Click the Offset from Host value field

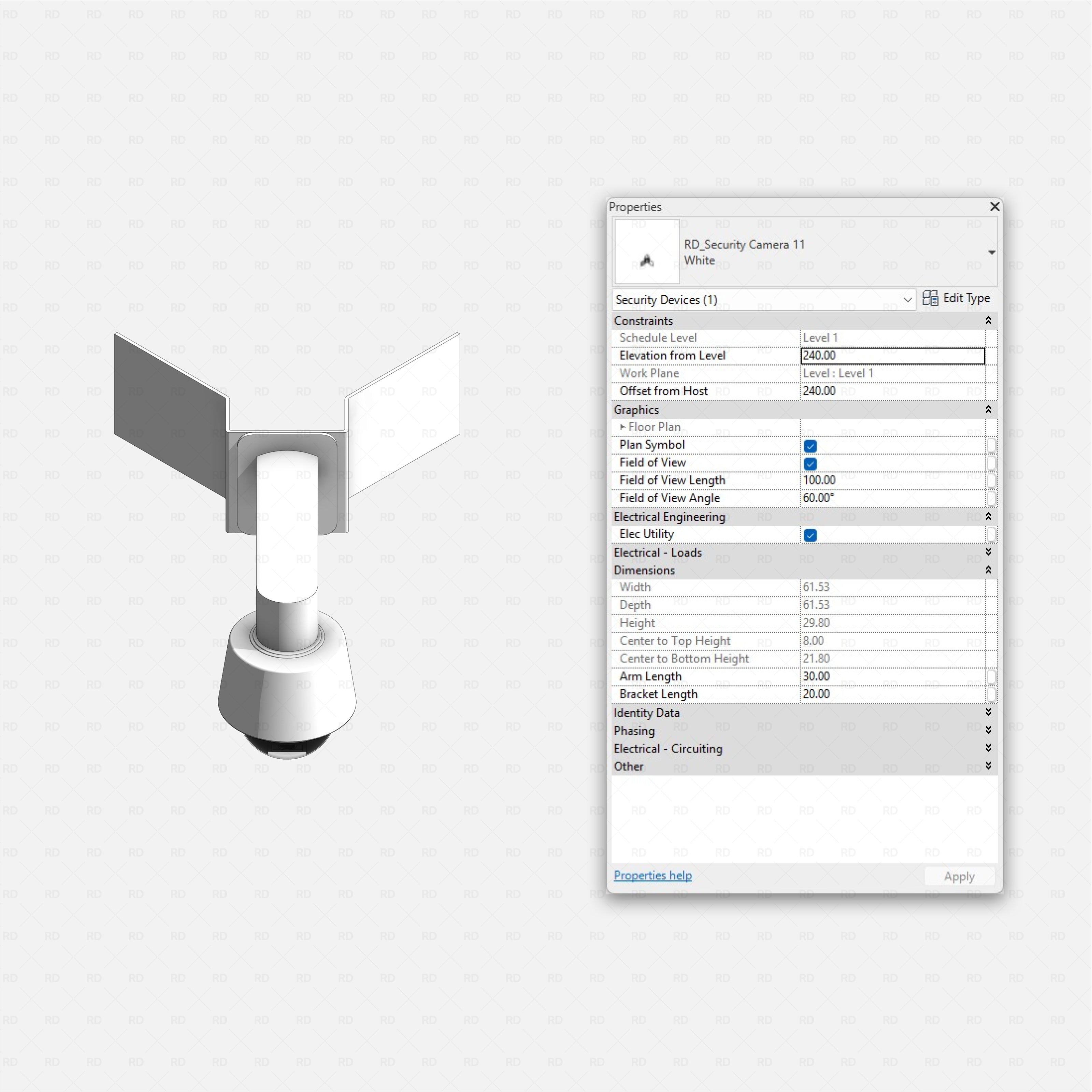892,391
